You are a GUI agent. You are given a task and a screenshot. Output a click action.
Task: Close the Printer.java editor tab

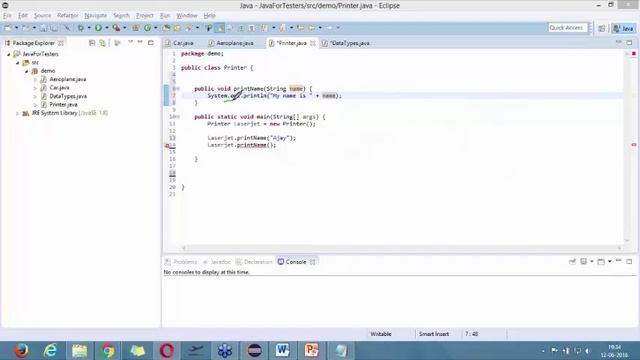313,43
